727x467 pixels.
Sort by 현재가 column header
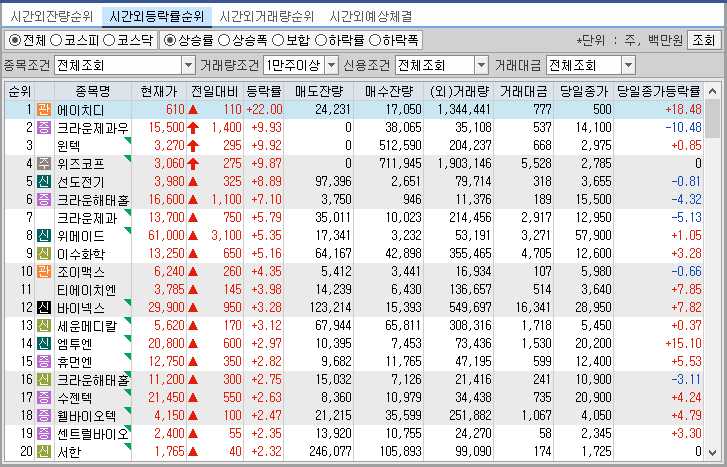coord(159,92)
